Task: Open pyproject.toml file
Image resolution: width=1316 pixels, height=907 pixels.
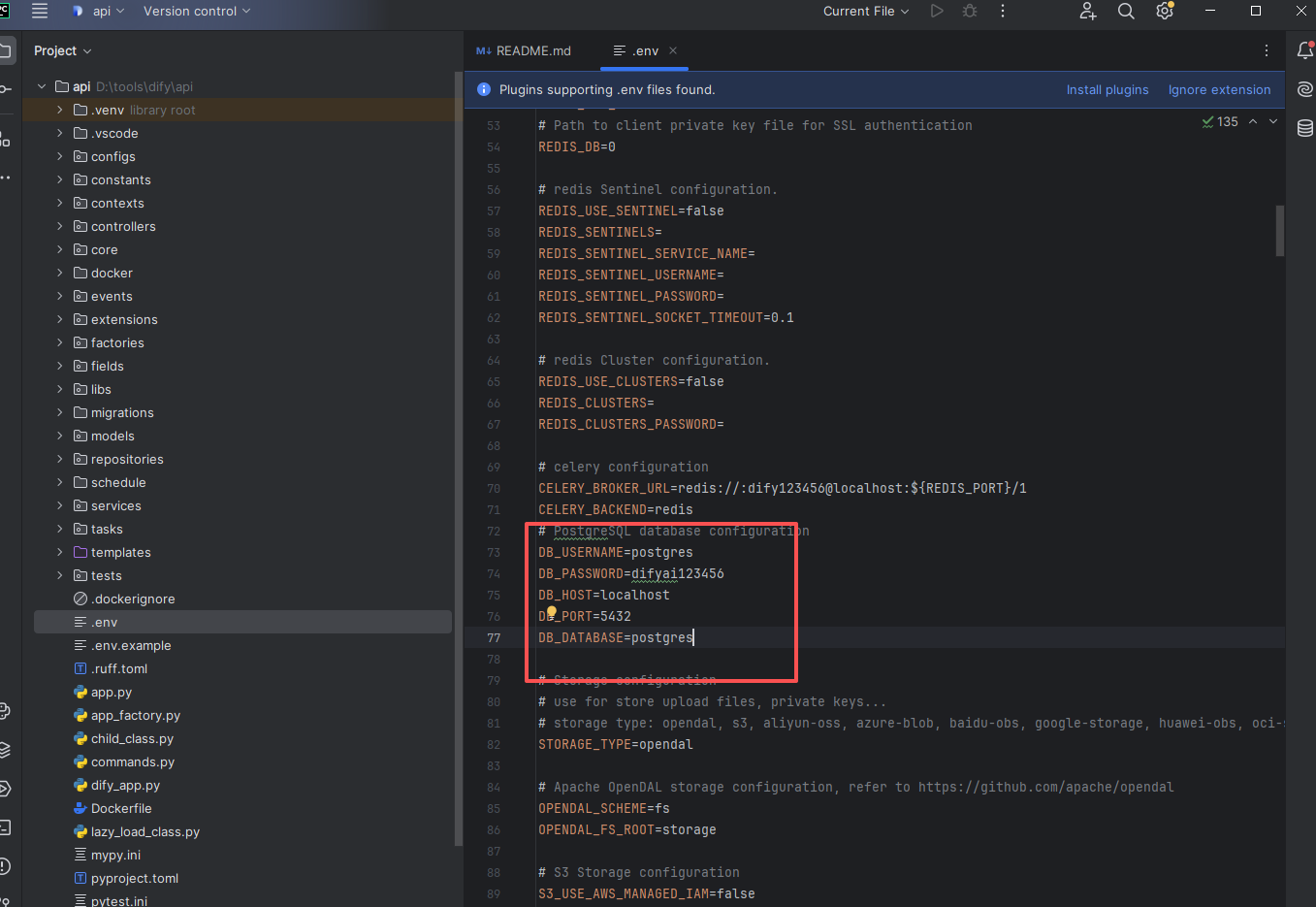Action: click(x=134, y=878)
